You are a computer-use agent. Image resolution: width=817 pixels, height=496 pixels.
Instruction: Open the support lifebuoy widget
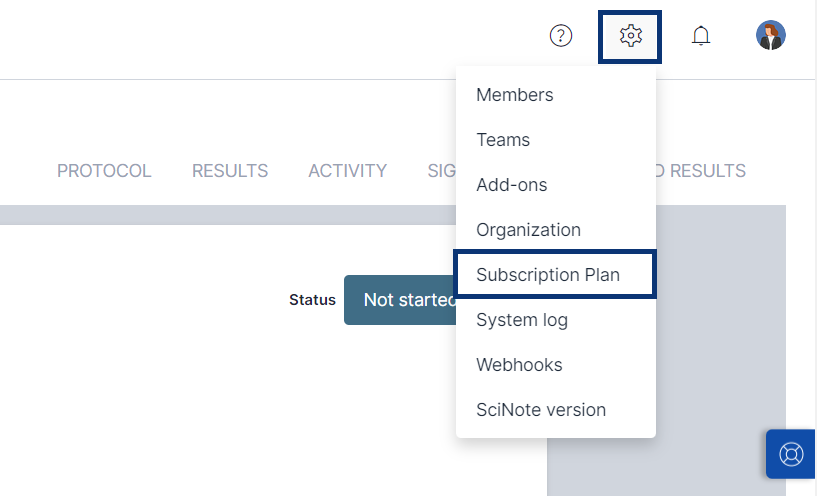point(791,454)
